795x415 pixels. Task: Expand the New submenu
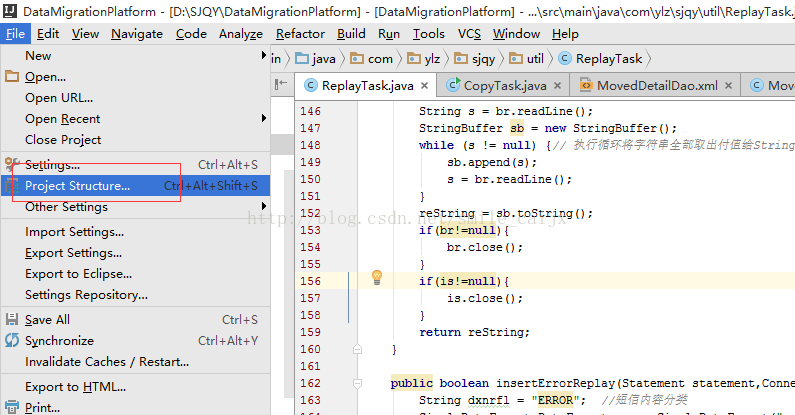click(x=135, y=56)
